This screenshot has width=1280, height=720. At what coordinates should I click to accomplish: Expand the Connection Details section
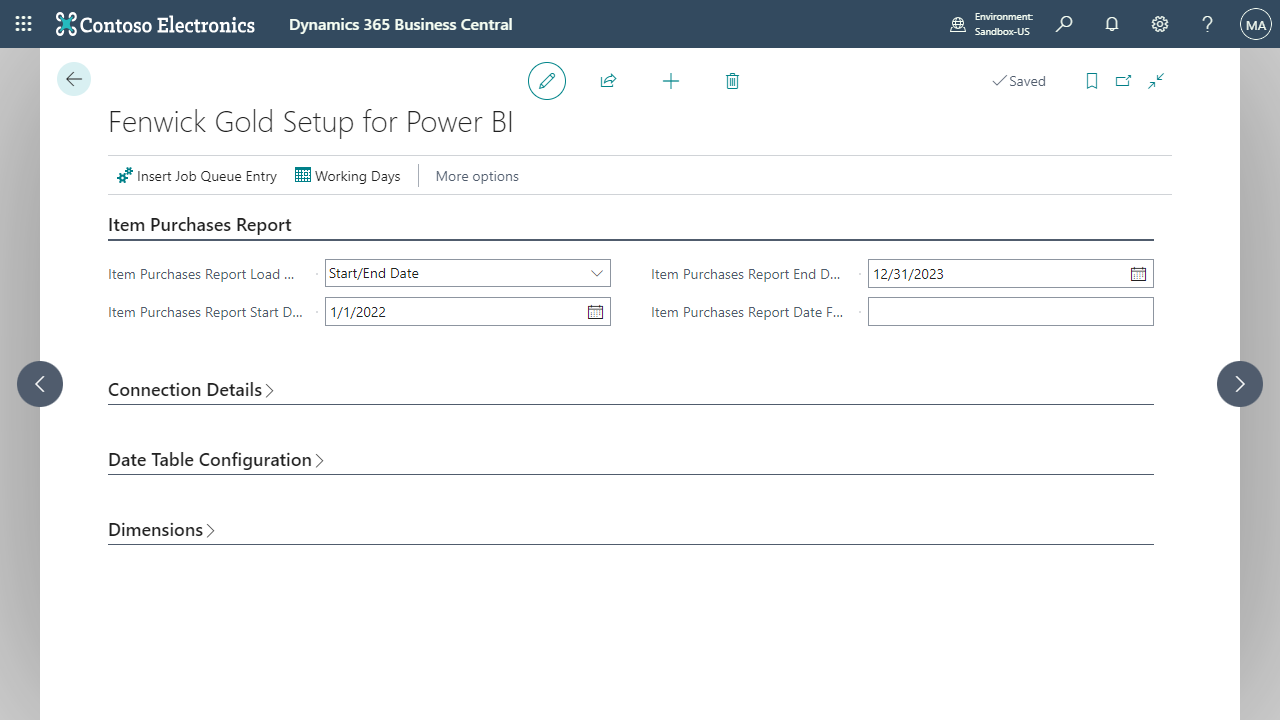[x=191, y=390]
